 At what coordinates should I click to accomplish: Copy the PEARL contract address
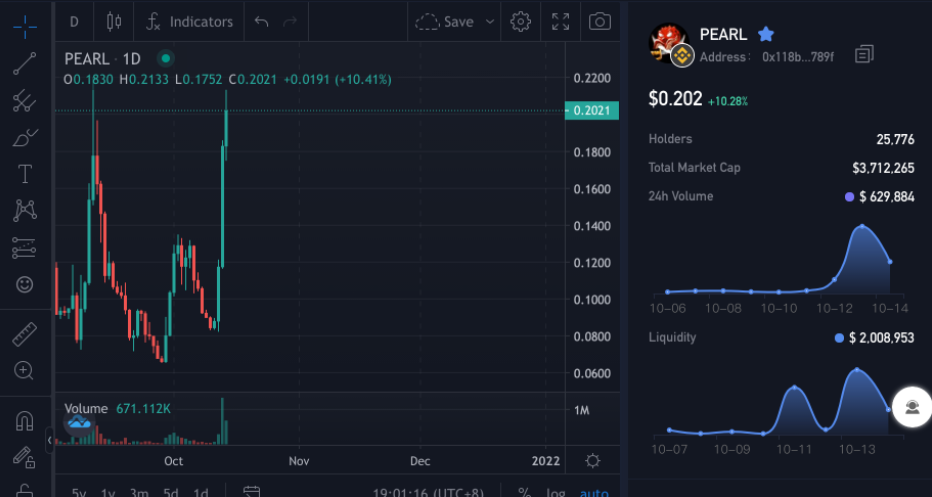point(864,54)
